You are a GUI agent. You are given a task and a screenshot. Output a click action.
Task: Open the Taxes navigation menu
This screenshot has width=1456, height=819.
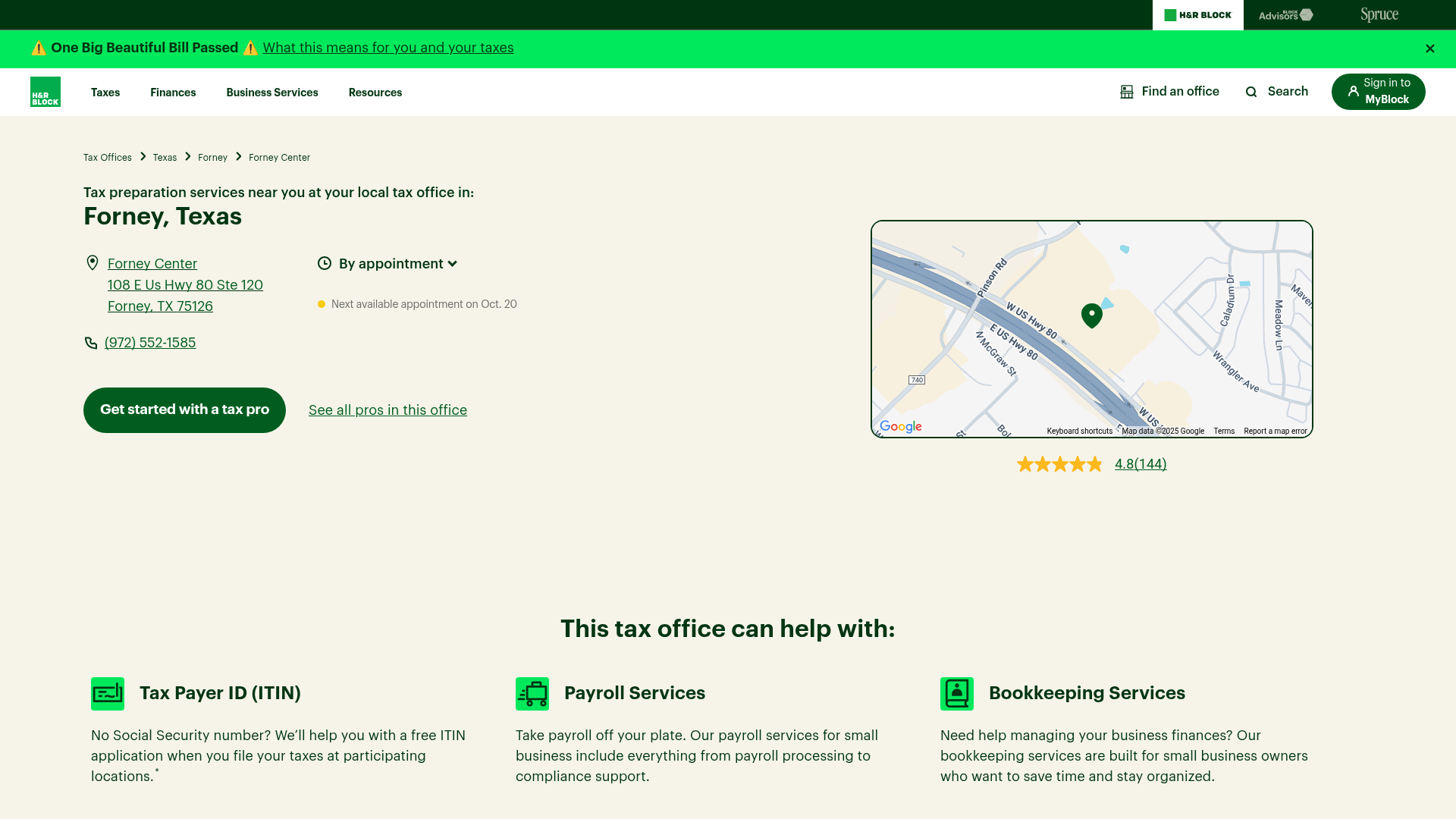click(x=105, y=93)
